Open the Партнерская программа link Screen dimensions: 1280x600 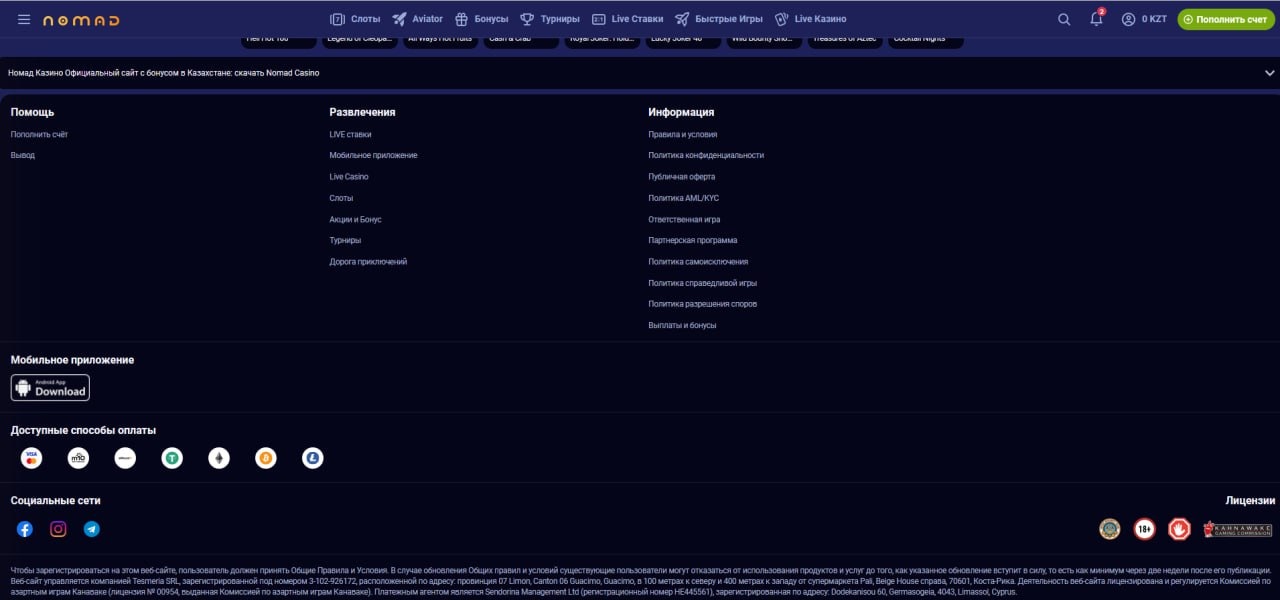click(693, 240)
